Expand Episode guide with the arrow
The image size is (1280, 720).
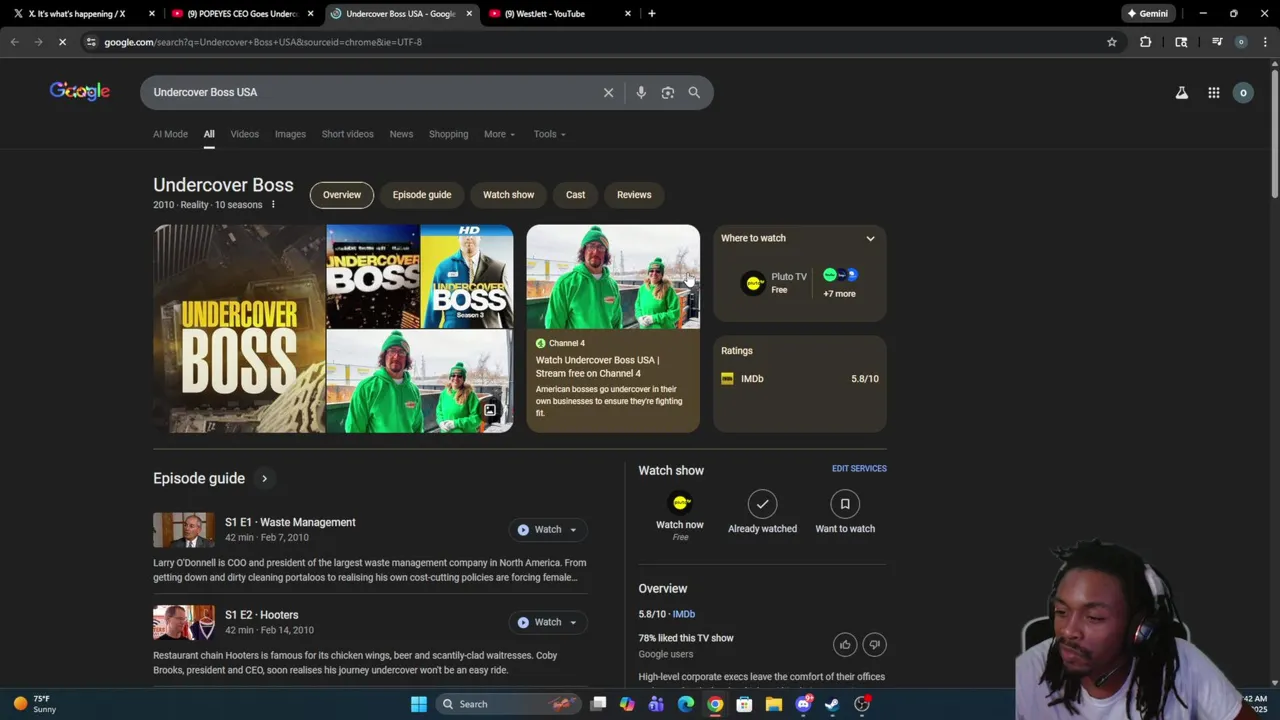[x=264, y=478]
